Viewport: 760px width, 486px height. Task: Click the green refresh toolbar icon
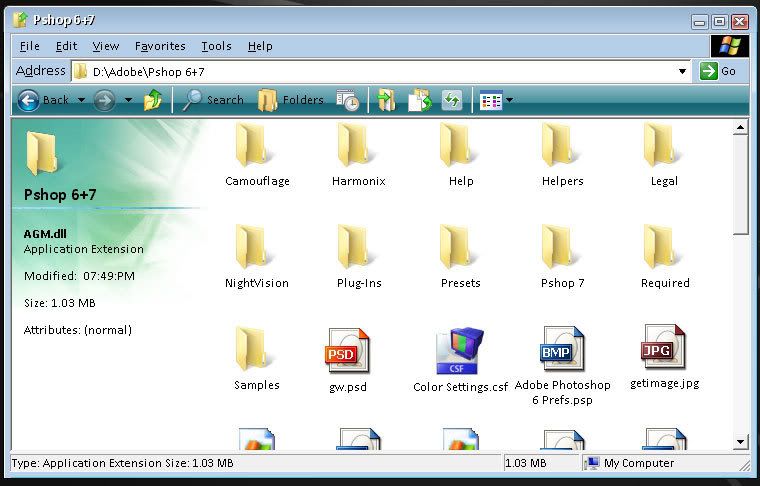pyautogui.click(x=452, y=100)
